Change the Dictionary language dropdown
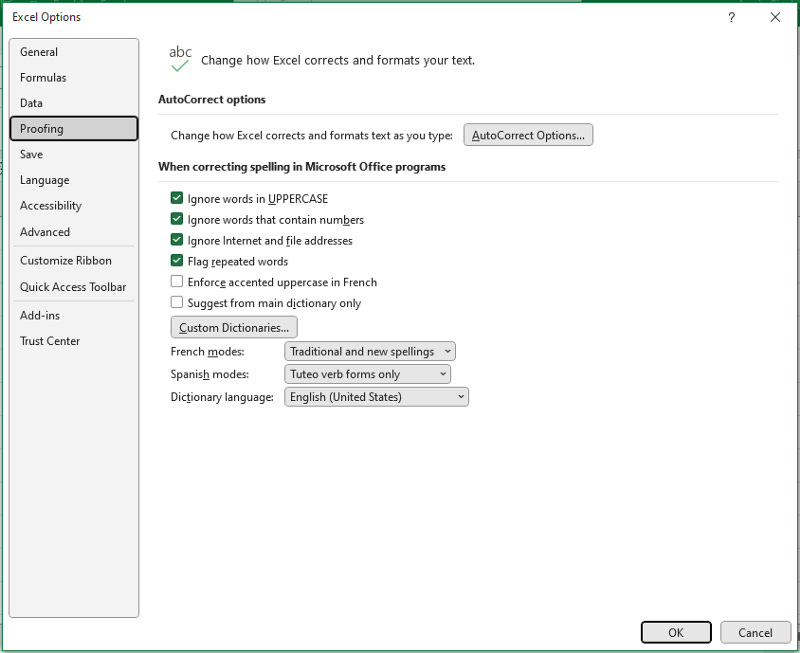The image size is (800, 653). [x=376, y=397]
